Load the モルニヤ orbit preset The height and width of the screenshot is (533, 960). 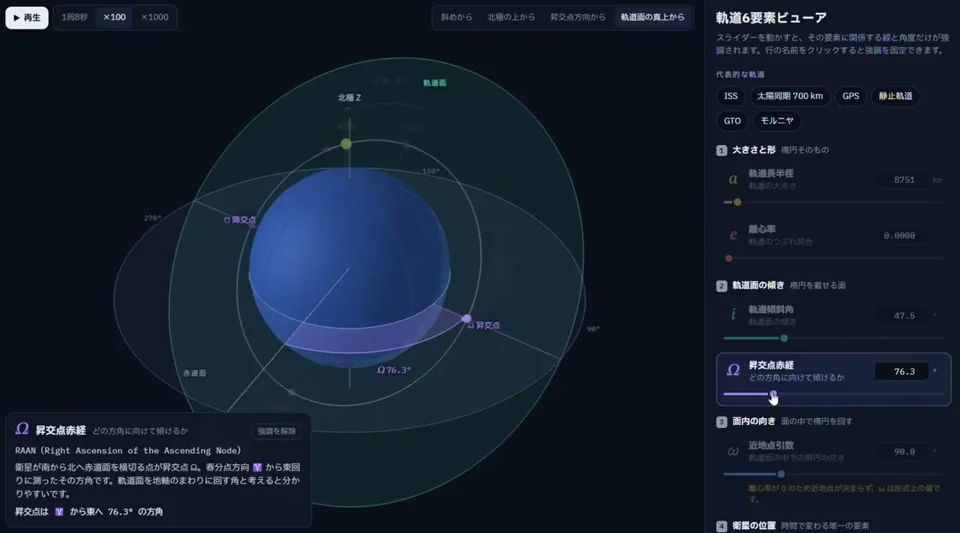click(x=777, y=121)
